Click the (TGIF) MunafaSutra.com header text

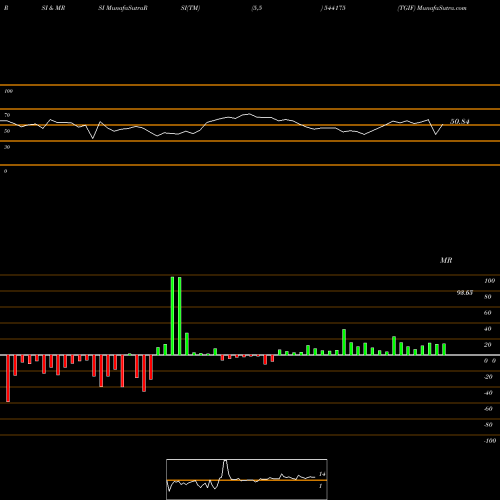432,8
